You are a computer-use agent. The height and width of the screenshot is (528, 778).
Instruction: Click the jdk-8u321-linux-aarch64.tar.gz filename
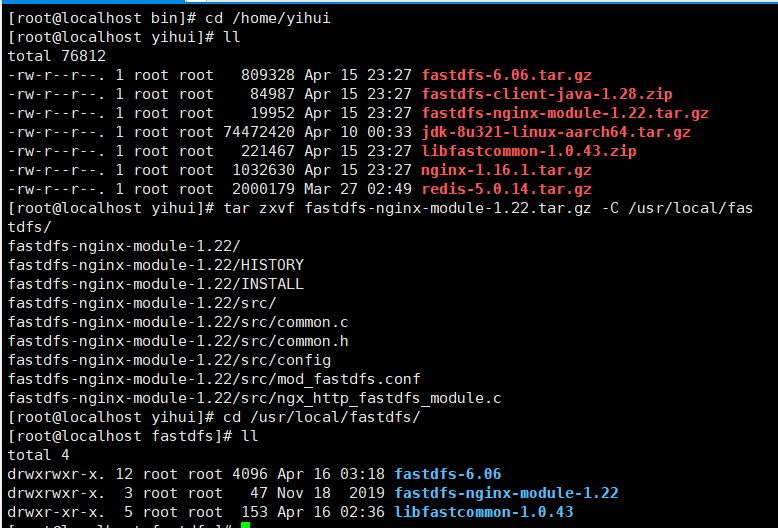point(556,132)
